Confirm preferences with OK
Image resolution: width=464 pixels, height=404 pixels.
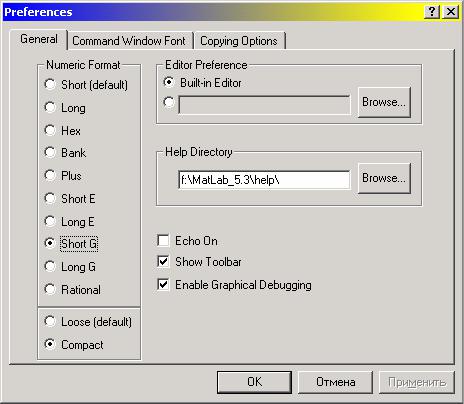click(254, 382)
